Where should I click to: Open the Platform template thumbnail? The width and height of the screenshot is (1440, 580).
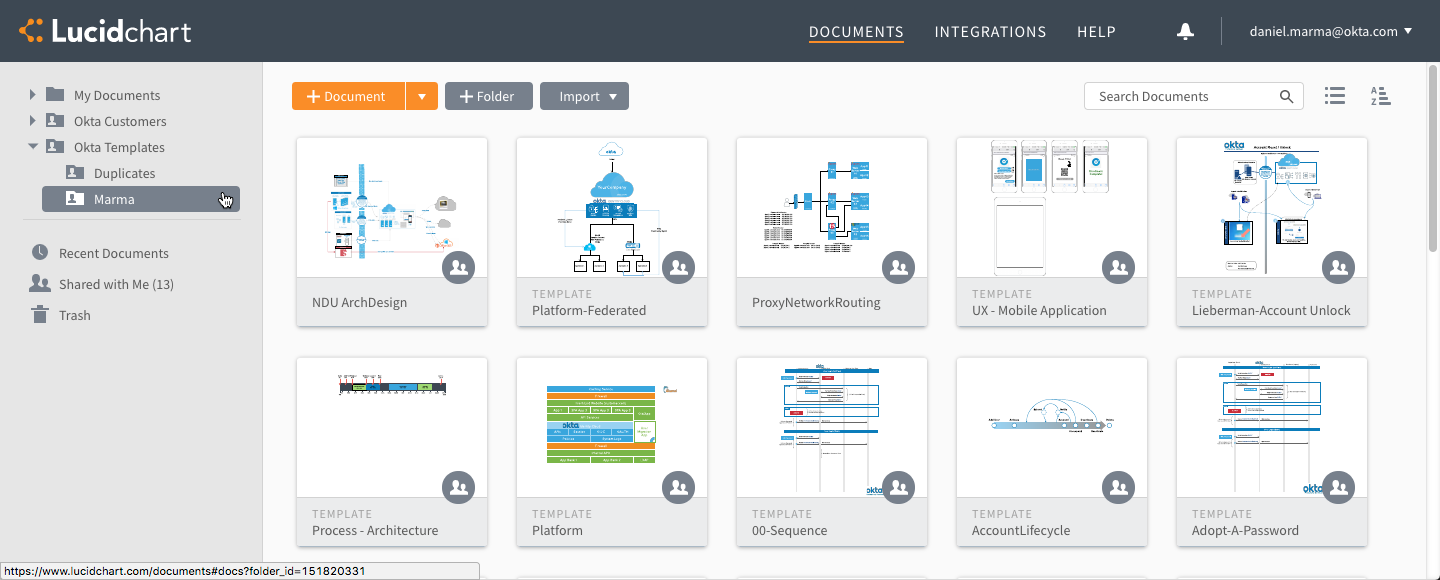pyautogui.click(x=612, y=427)
